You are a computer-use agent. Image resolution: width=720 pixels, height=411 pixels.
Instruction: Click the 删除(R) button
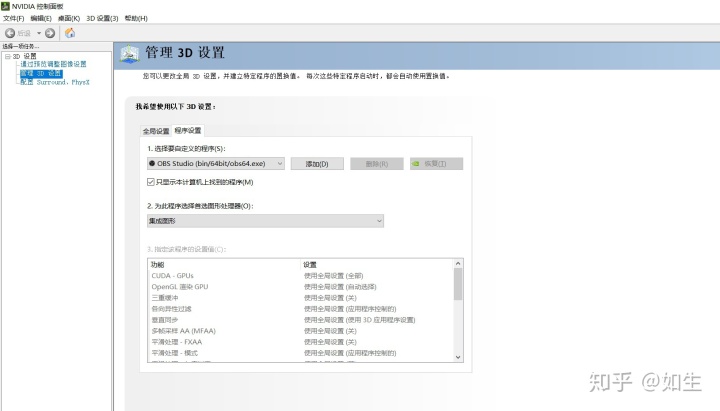377,164
